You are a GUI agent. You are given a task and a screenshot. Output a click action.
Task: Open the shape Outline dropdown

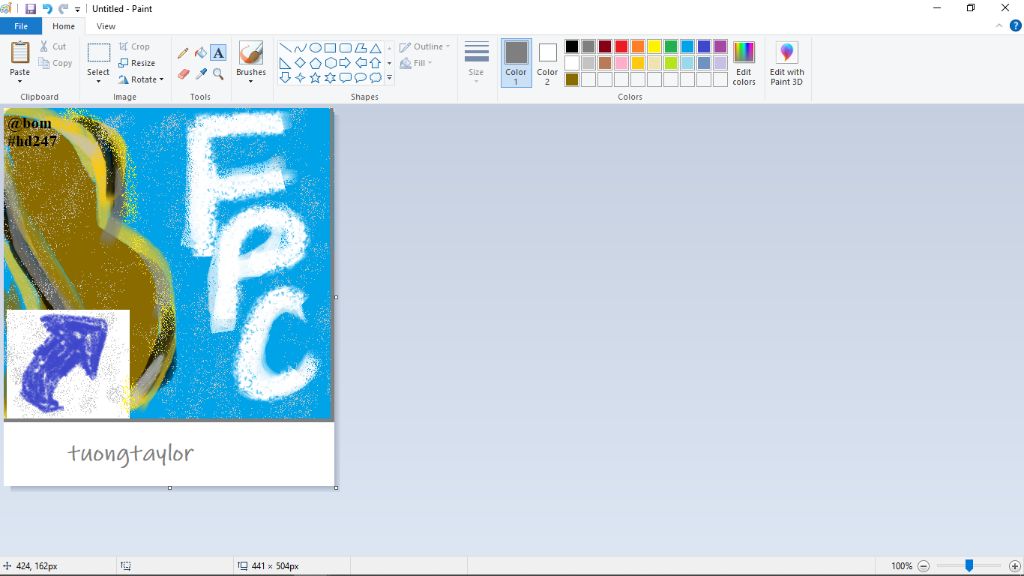point(424,46)
